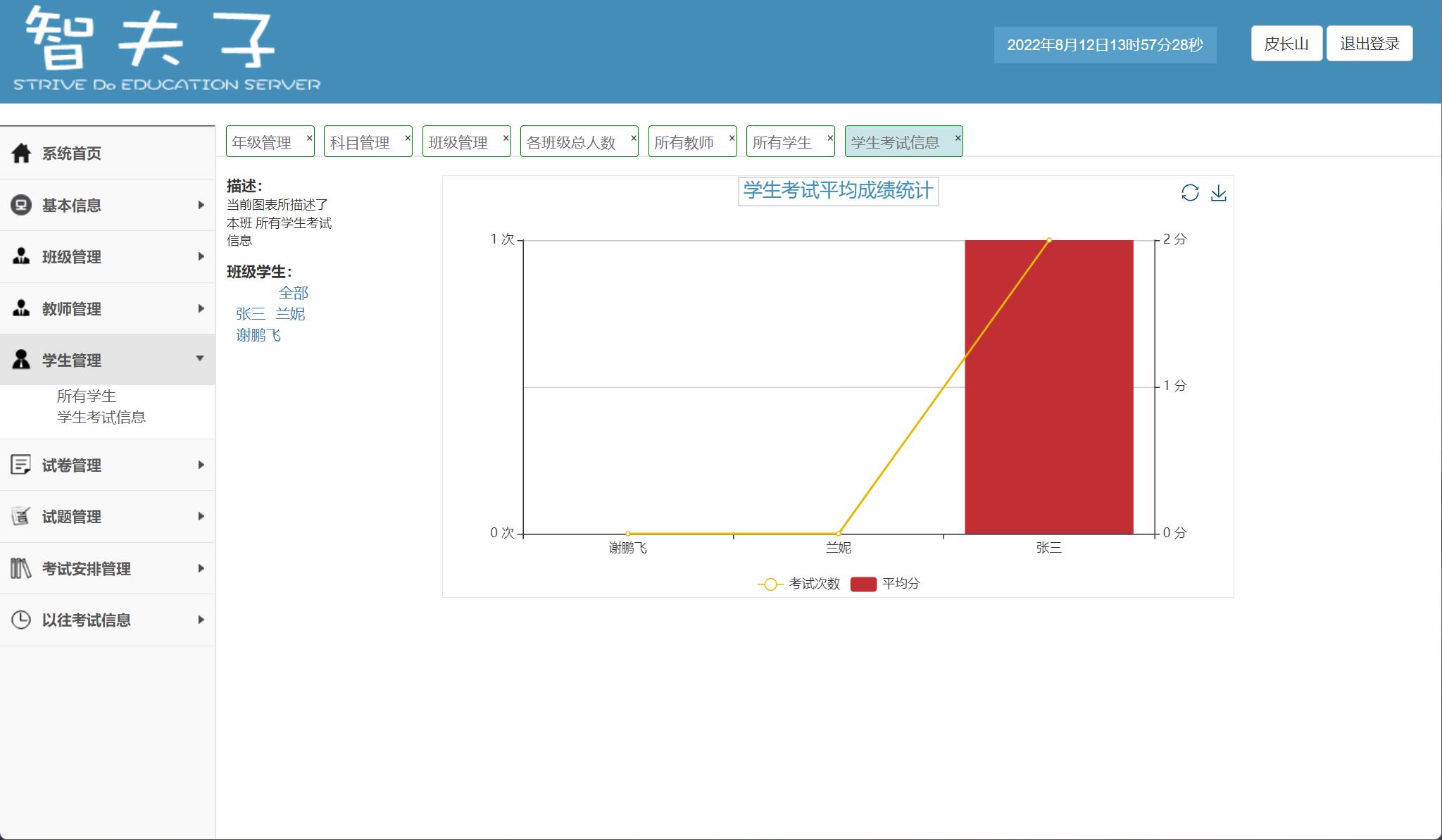Click the 退出登录 button
Viewport: 1442px width, 840px height.
(x=1369, y=44)
